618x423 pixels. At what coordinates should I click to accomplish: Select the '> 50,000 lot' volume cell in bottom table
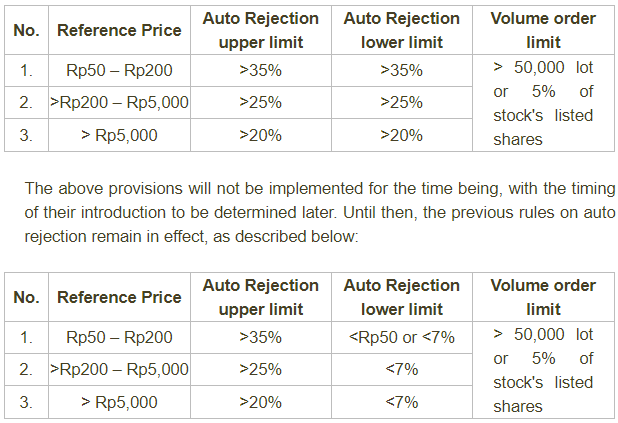click(x=543, y=370)
